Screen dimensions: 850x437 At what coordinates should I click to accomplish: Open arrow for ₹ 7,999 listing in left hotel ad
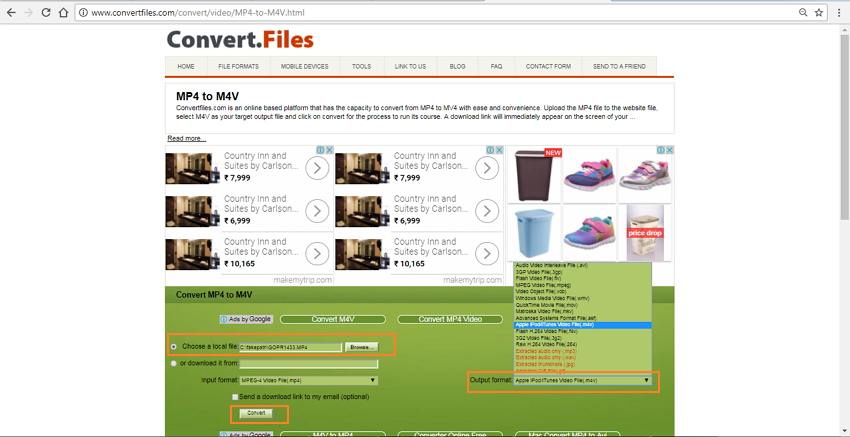[x=317, y=169]
